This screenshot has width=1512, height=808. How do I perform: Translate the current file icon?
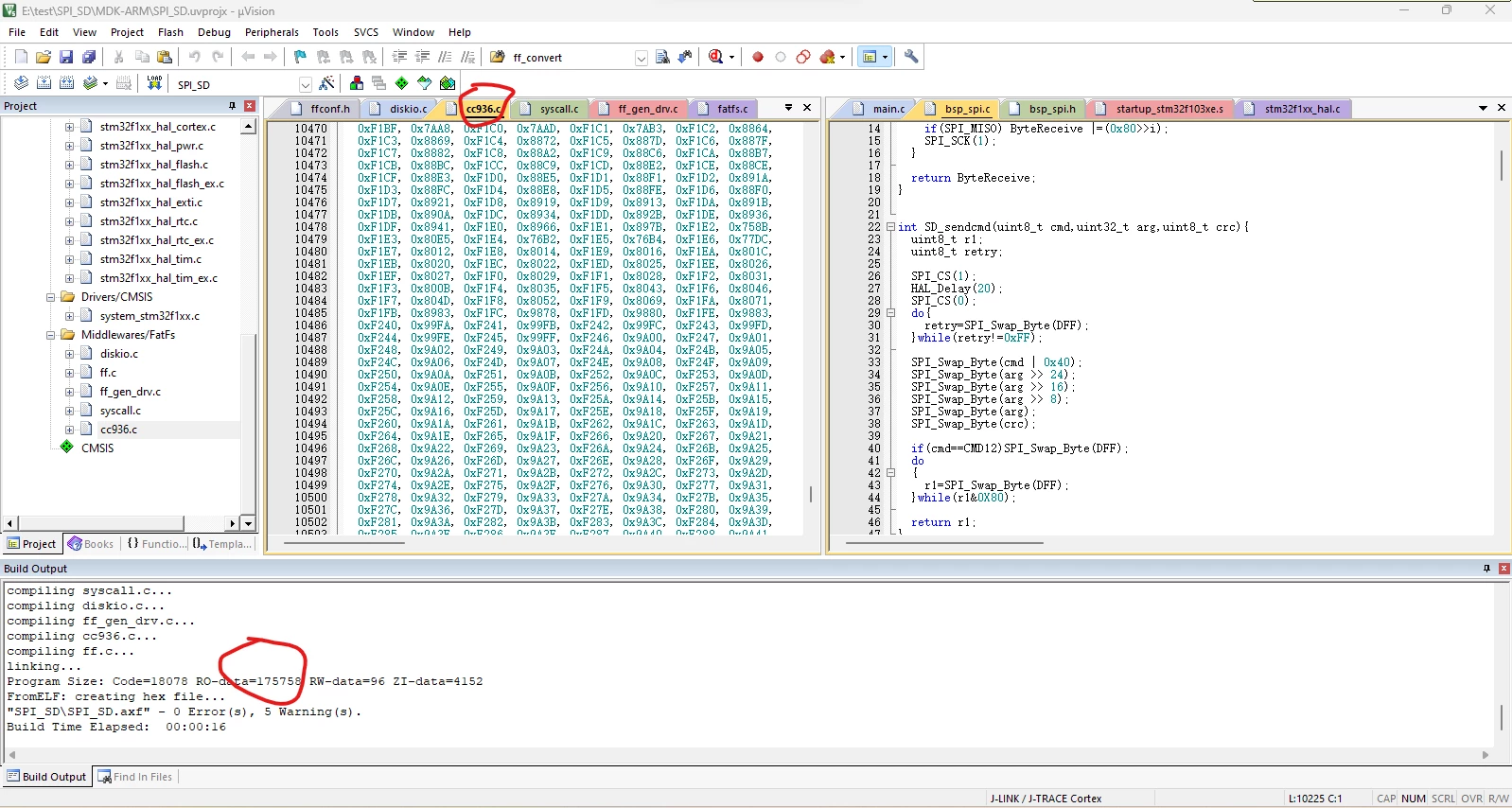[x=21, y=83]
